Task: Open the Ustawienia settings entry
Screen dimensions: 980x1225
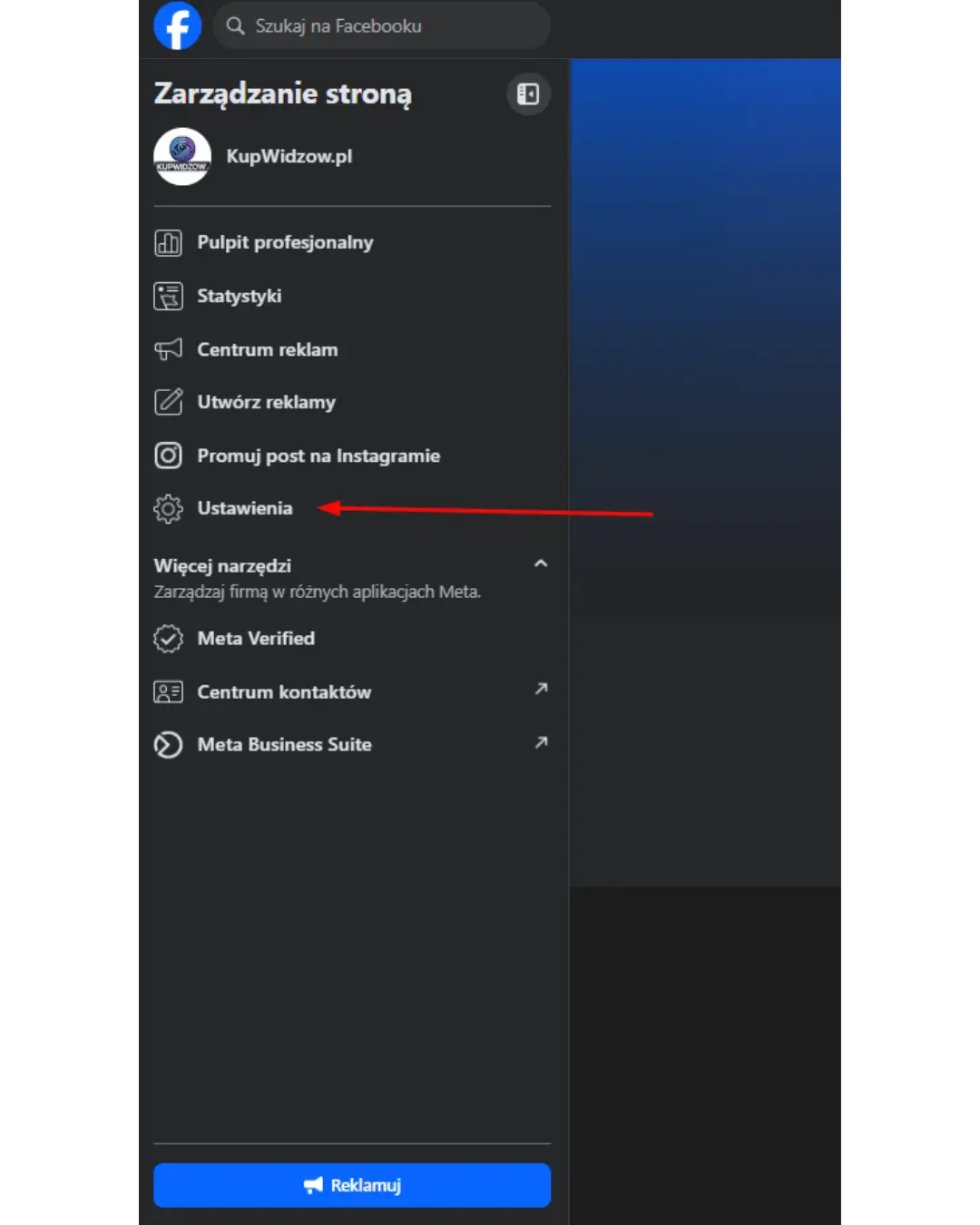Action: [245, 508]
